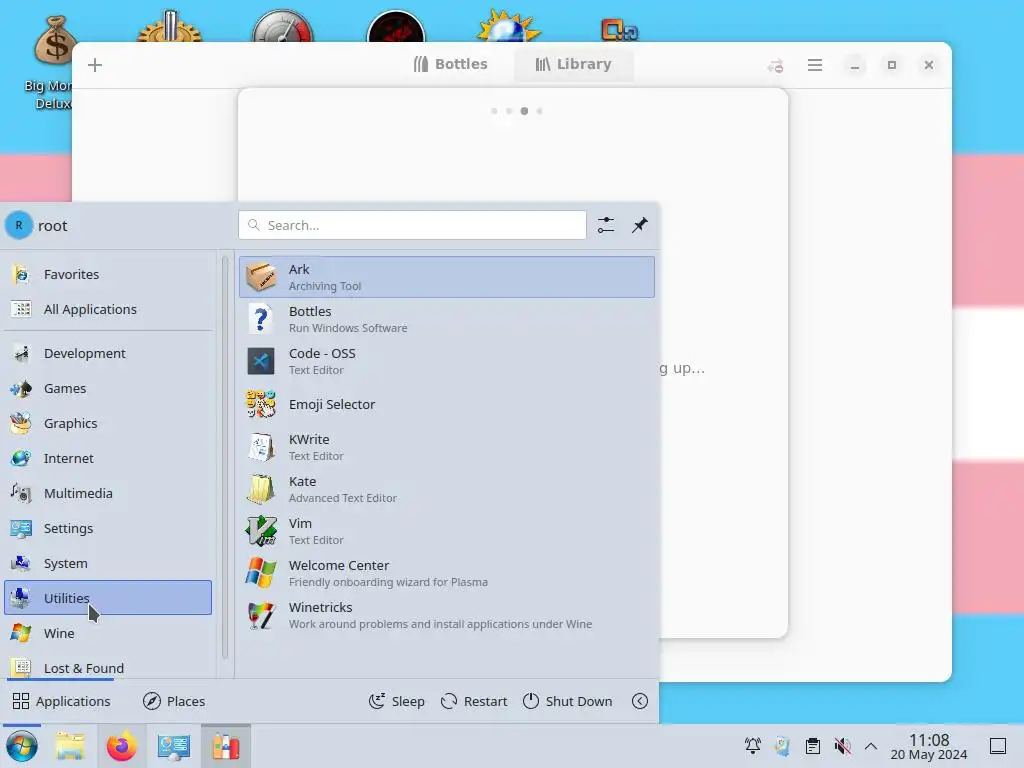Open Graphics category

click(x=108, y=423)
